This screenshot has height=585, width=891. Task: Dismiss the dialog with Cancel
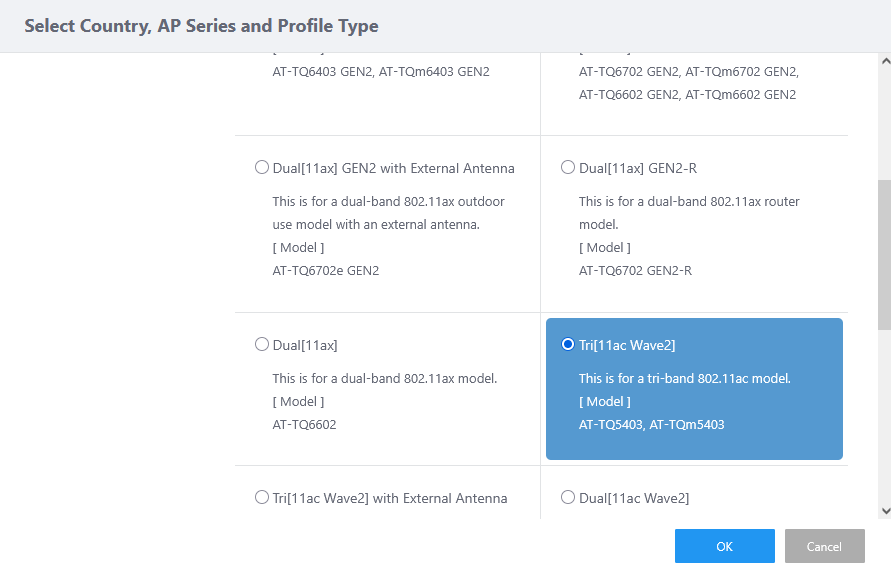pos(824,546)
